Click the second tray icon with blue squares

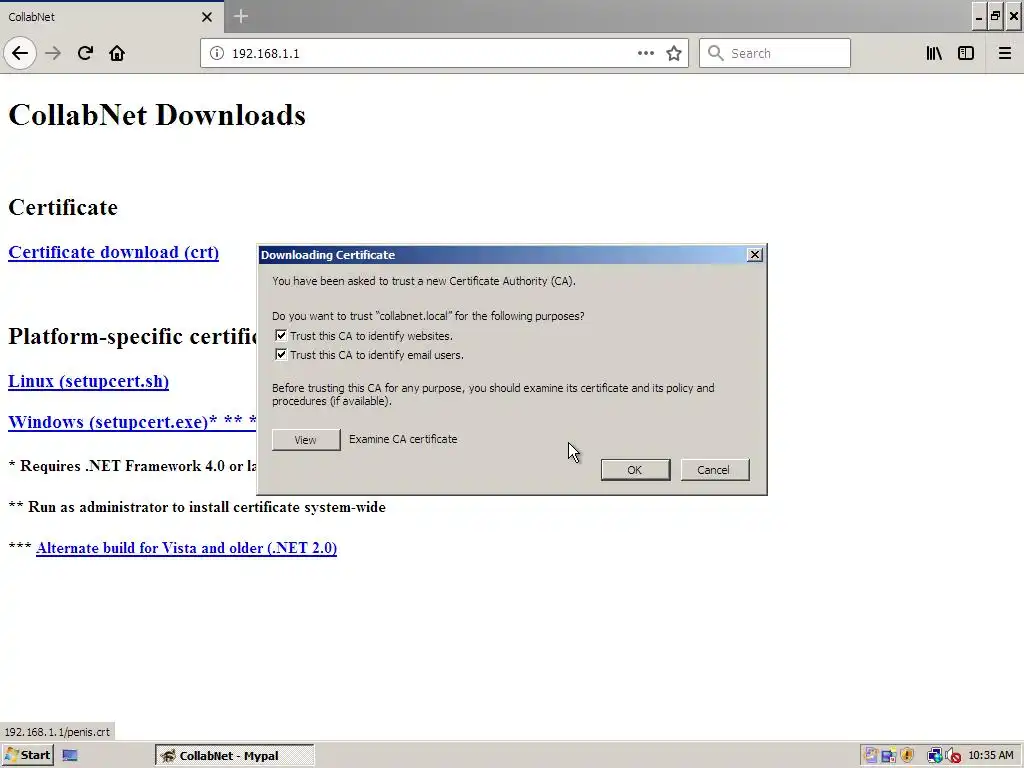pos(888,756)
